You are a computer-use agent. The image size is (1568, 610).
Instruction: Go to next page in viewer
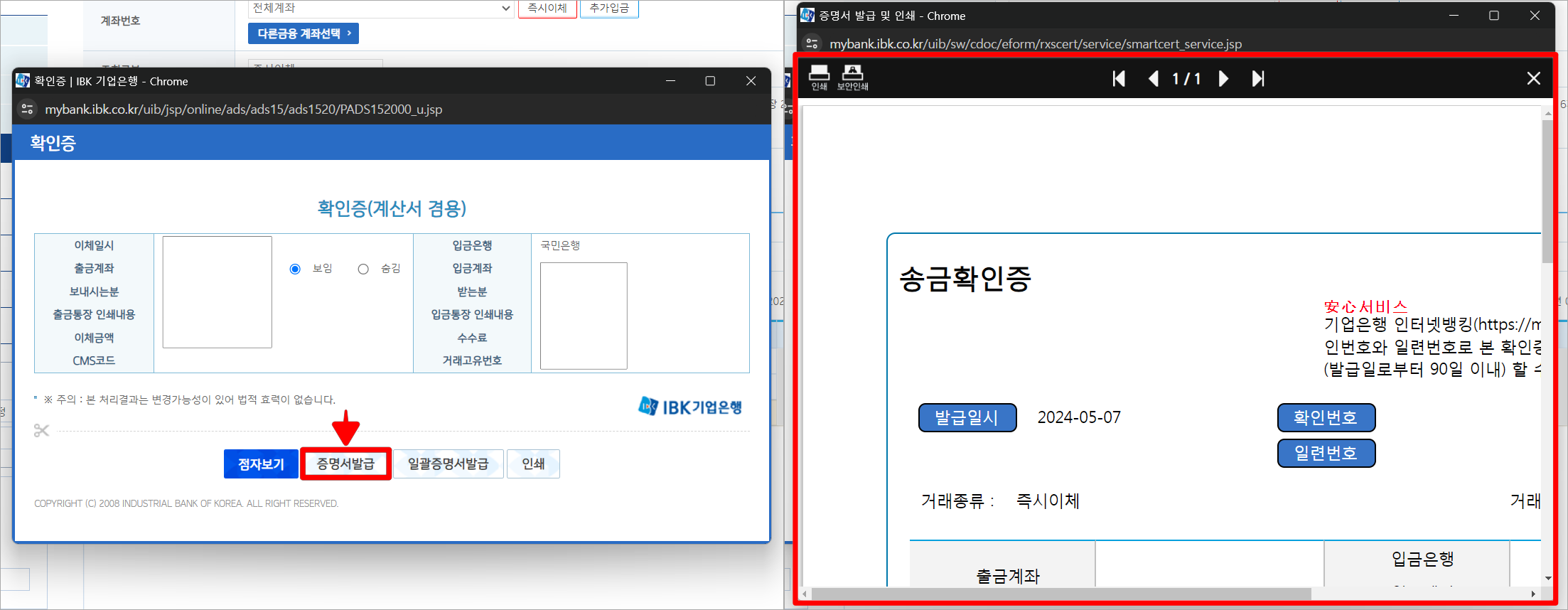pos(1223,78)
